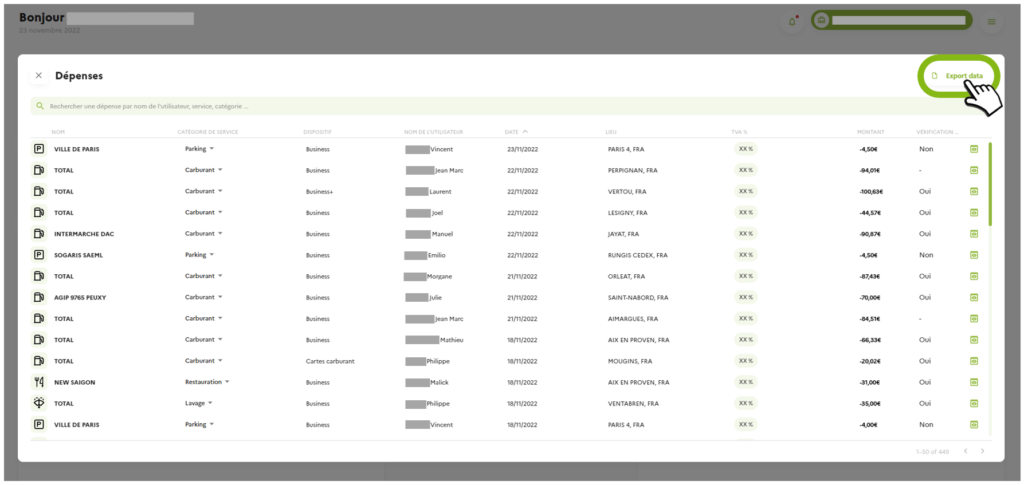1024x485 pixels.
Task: View details eye icon for -100,63€ expense
Action: (x=973, y=191)
